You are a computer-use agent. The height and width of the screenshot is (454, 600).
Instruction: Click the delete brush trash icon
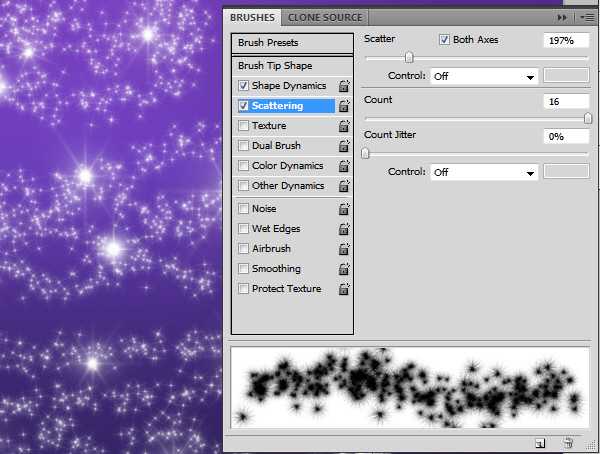point(567,442)
